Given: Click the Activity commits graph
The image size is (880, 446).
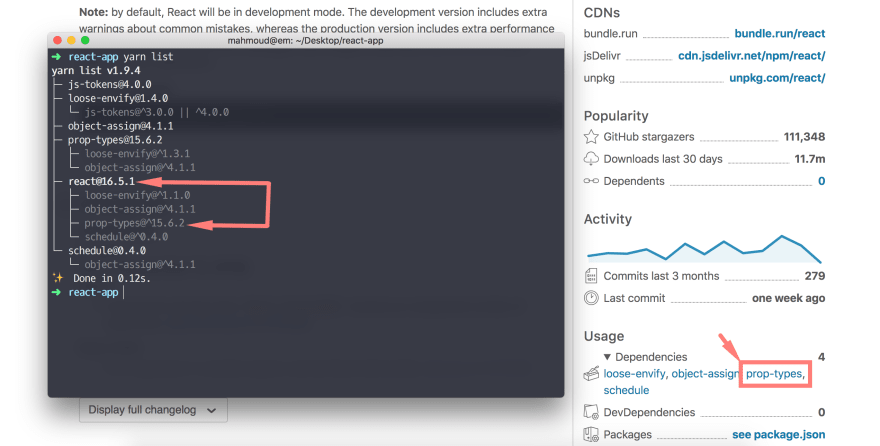Looking at the screenshot, I should click(704, 249).
